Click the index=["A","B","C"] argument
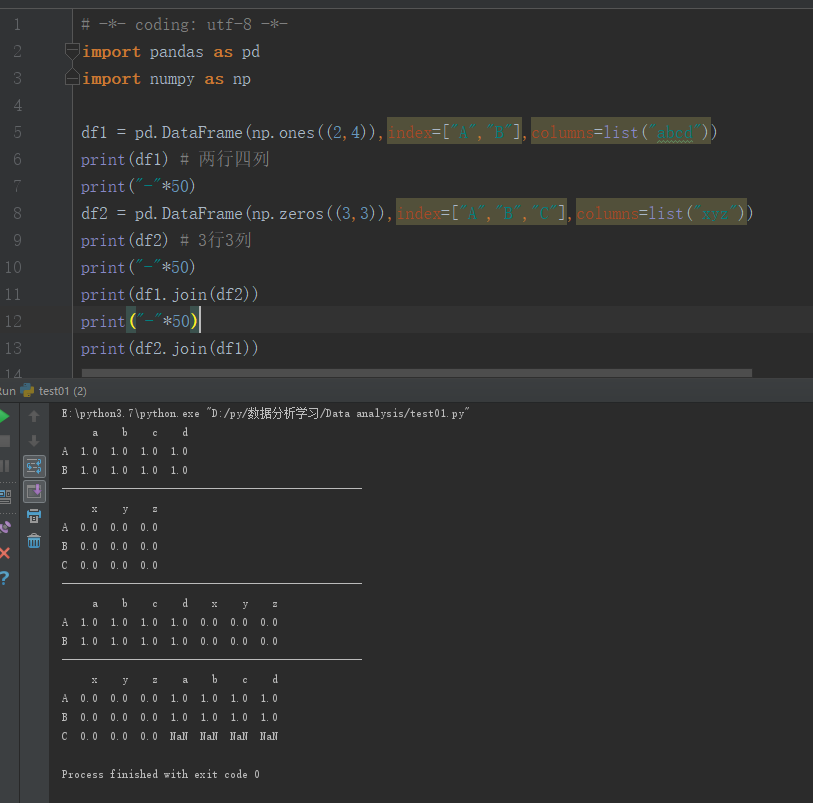The image size is (813, 803). [482, 213]
